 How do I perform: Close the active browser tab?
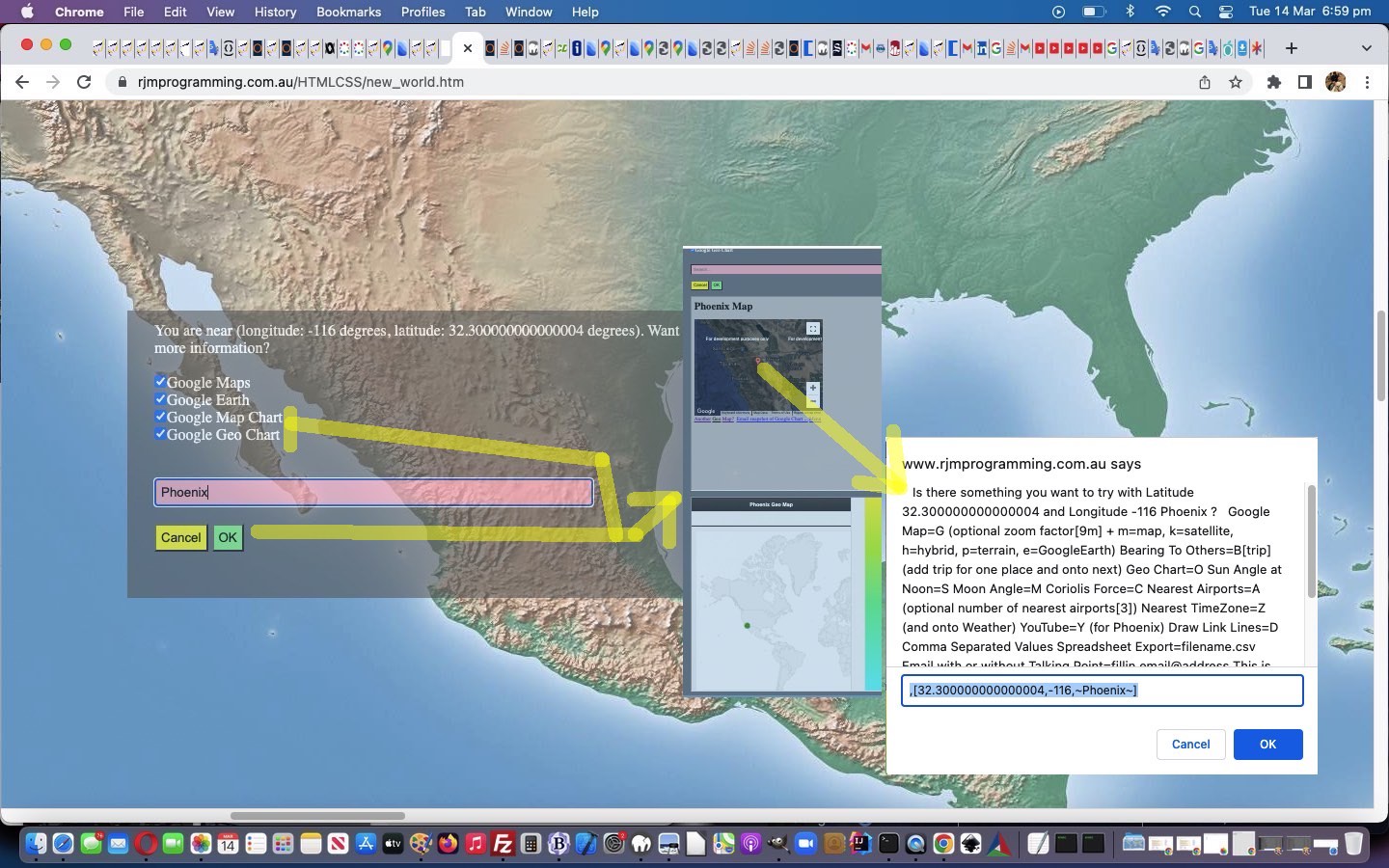468,47
